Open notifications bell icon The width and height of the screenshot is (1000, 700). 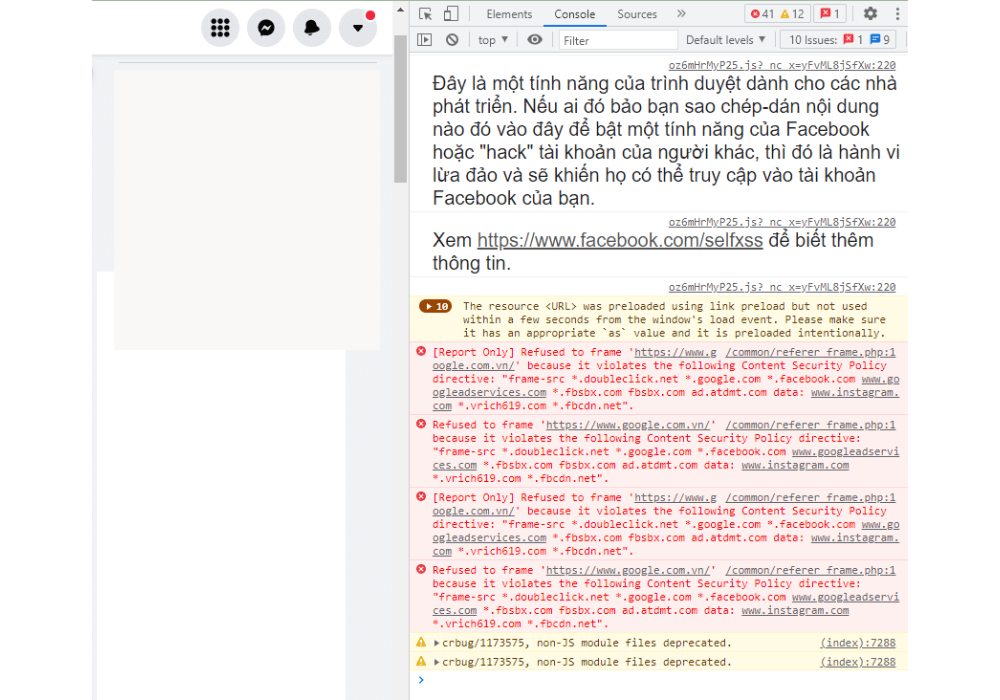pyautogui.click(x=312, y=27)
